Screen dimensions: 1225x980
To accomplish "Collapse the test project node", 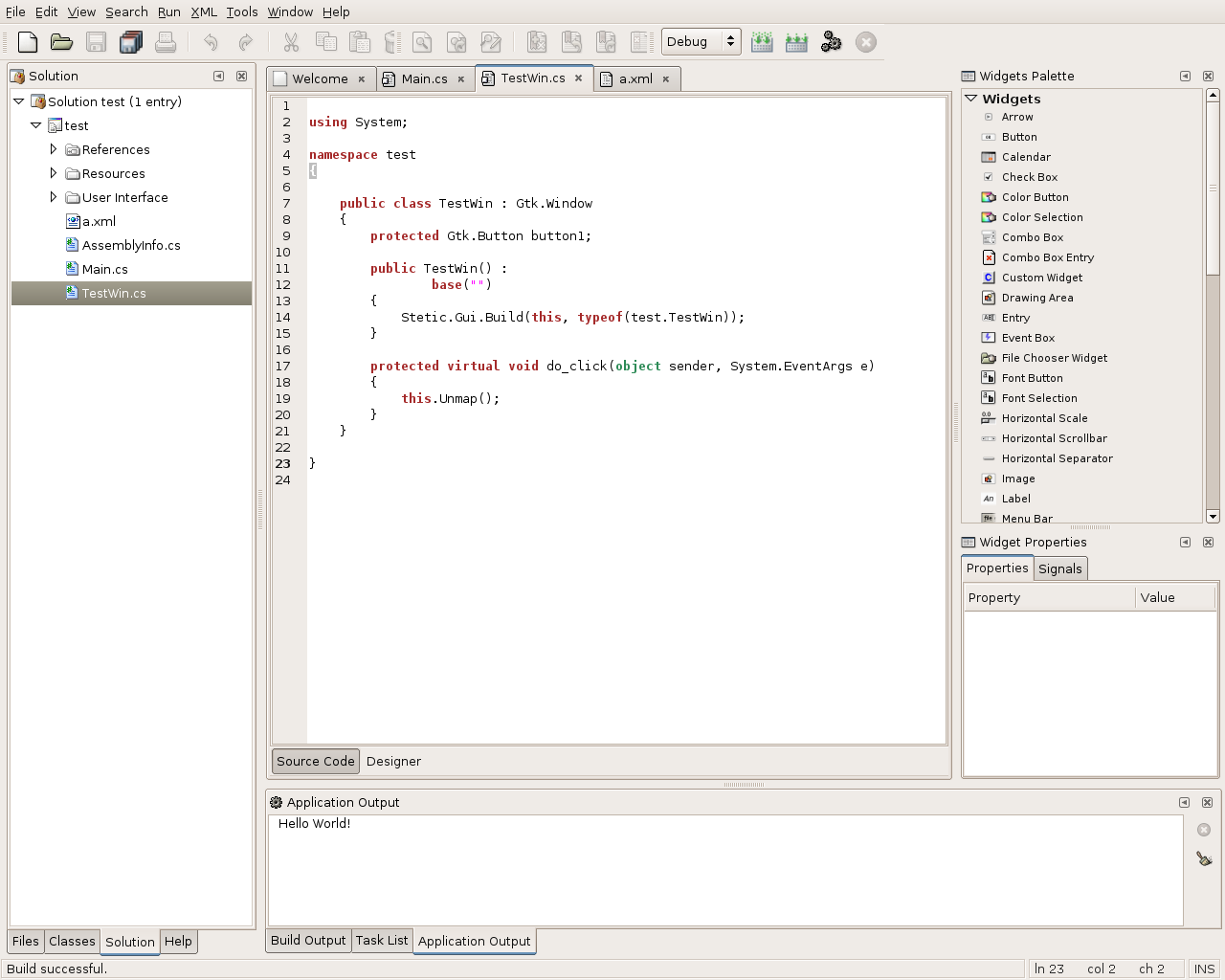I will [36, 125].
